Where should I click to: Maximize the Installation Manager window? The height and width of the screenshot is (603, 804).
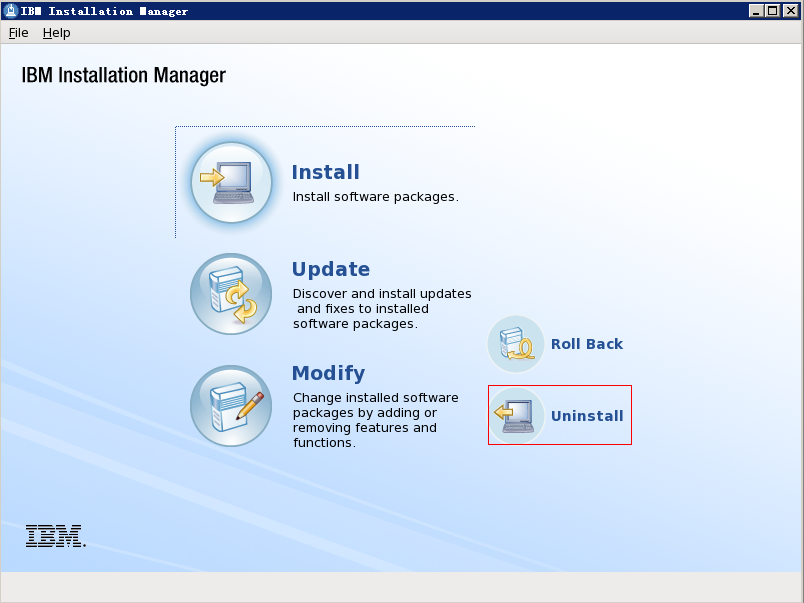(773, 11)
